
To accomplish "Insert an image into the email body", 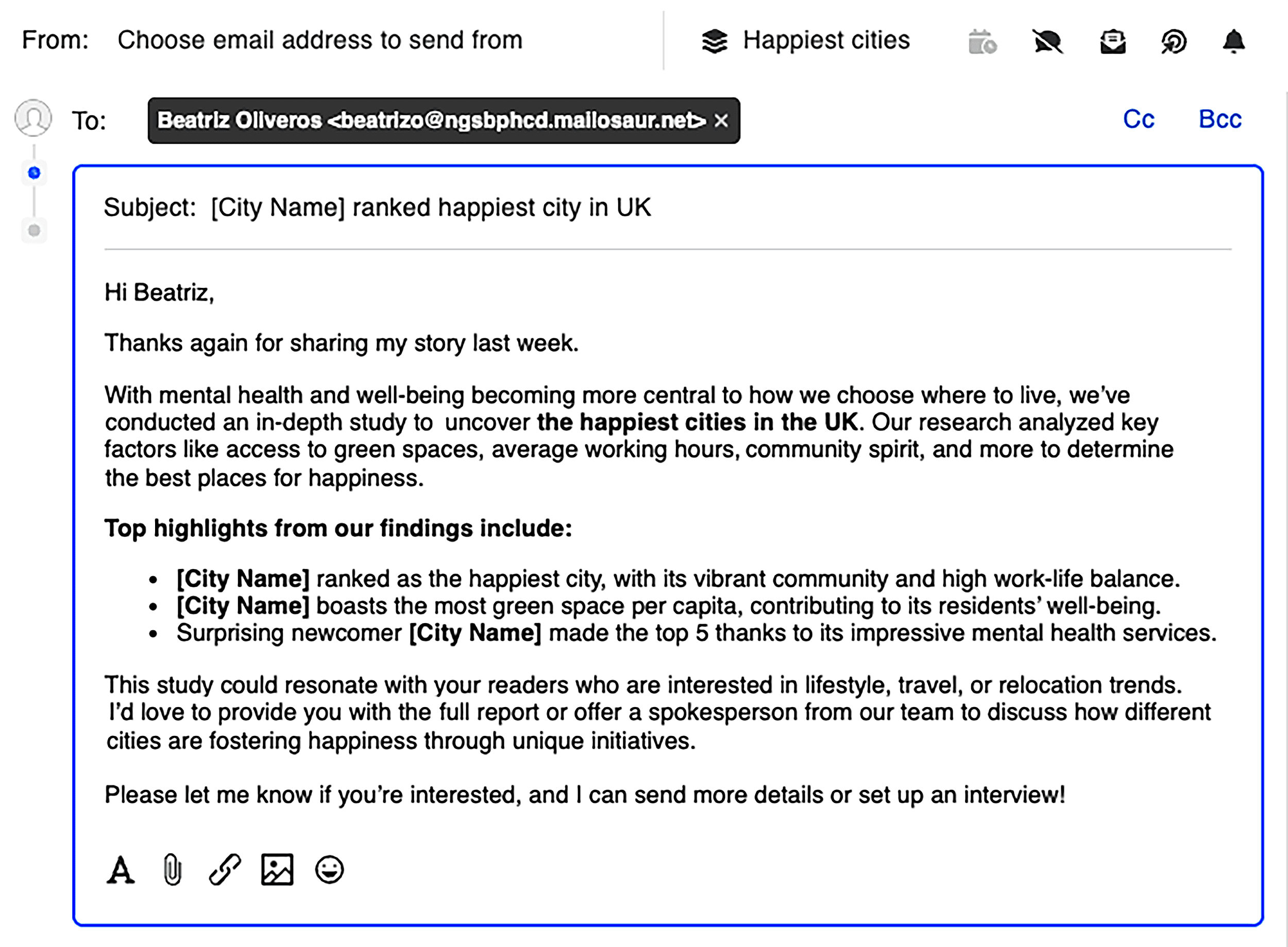I will [277, 870].
